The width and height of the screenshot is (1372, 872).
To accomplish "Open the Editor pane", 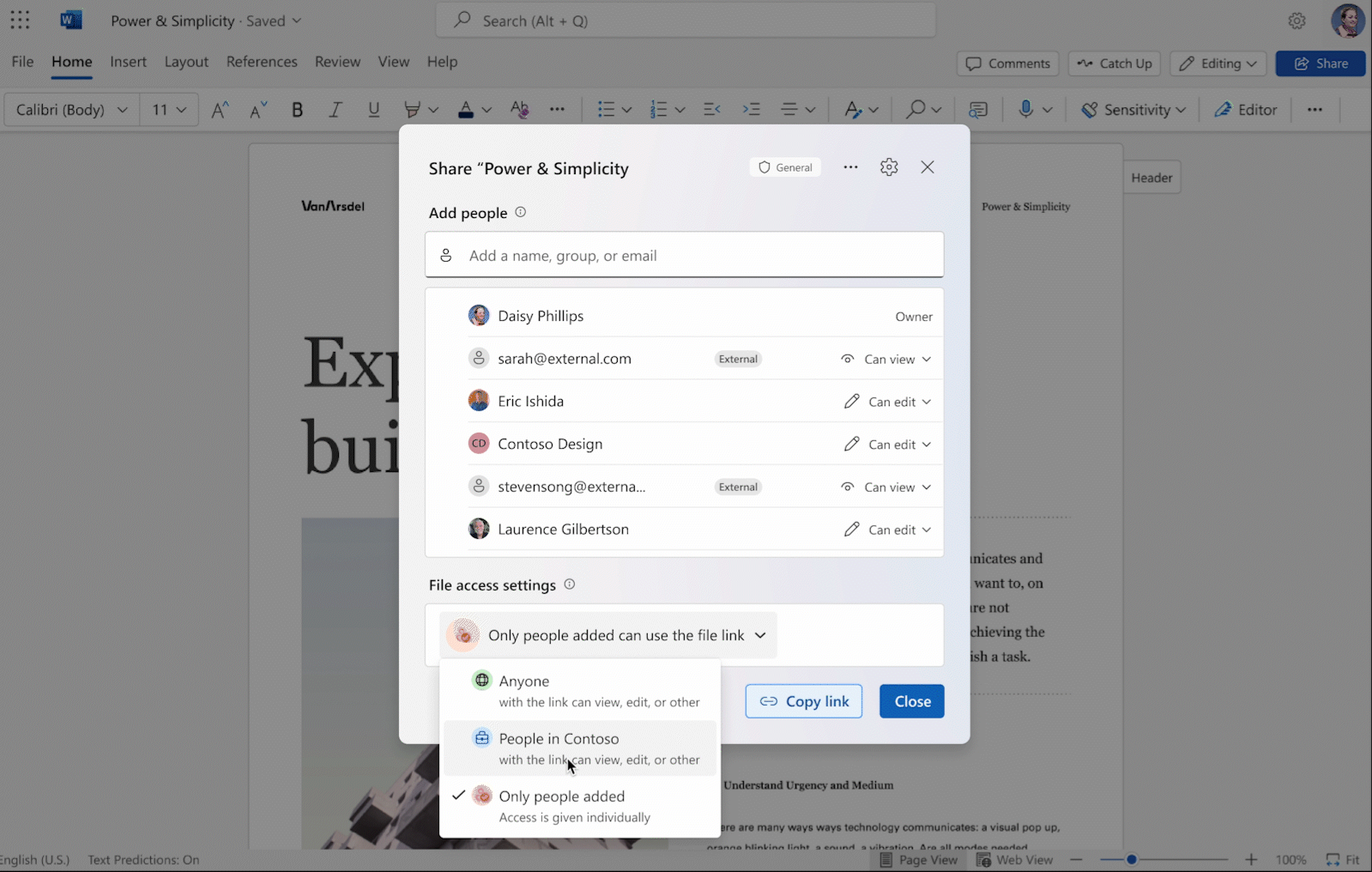I will point(1246,110).
